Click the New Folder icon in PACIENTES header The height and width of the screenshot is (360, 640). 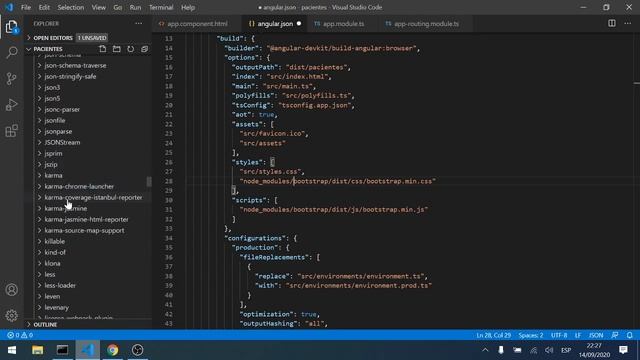(x=117, y=49)
